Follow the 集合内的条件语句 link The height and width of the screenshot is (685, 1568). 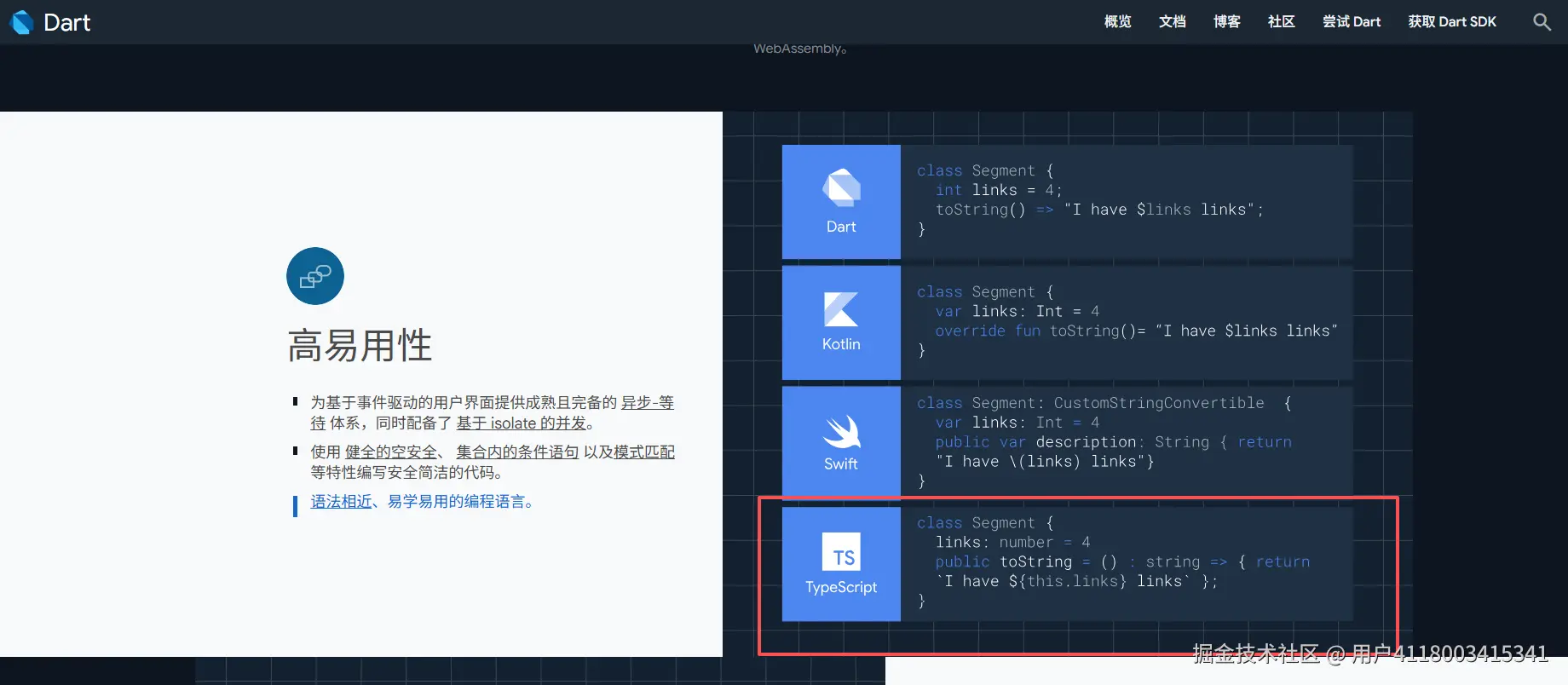[517, 452]
